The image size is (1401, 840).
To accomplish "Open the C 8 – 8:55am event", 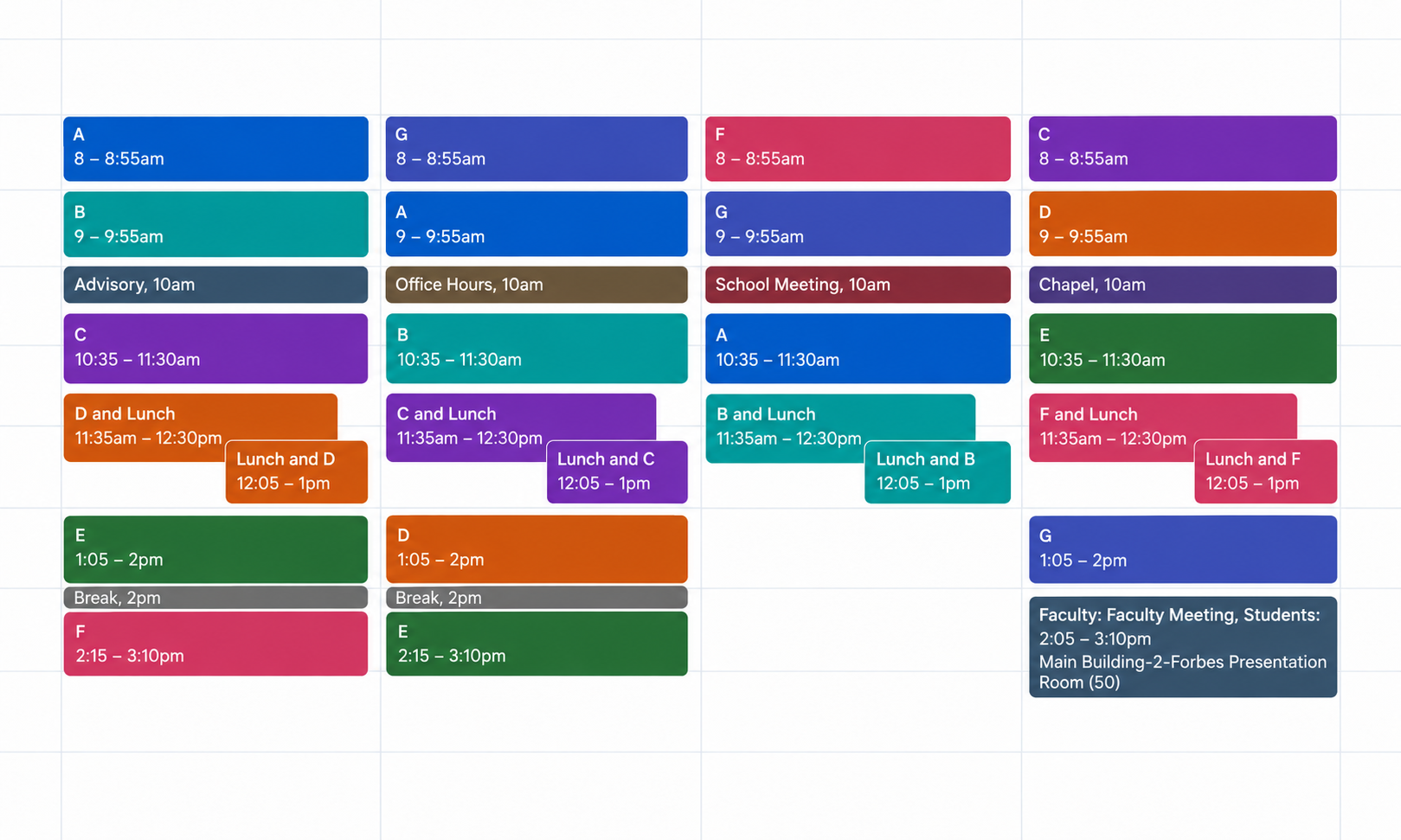I will click(x=1183, y=149).
